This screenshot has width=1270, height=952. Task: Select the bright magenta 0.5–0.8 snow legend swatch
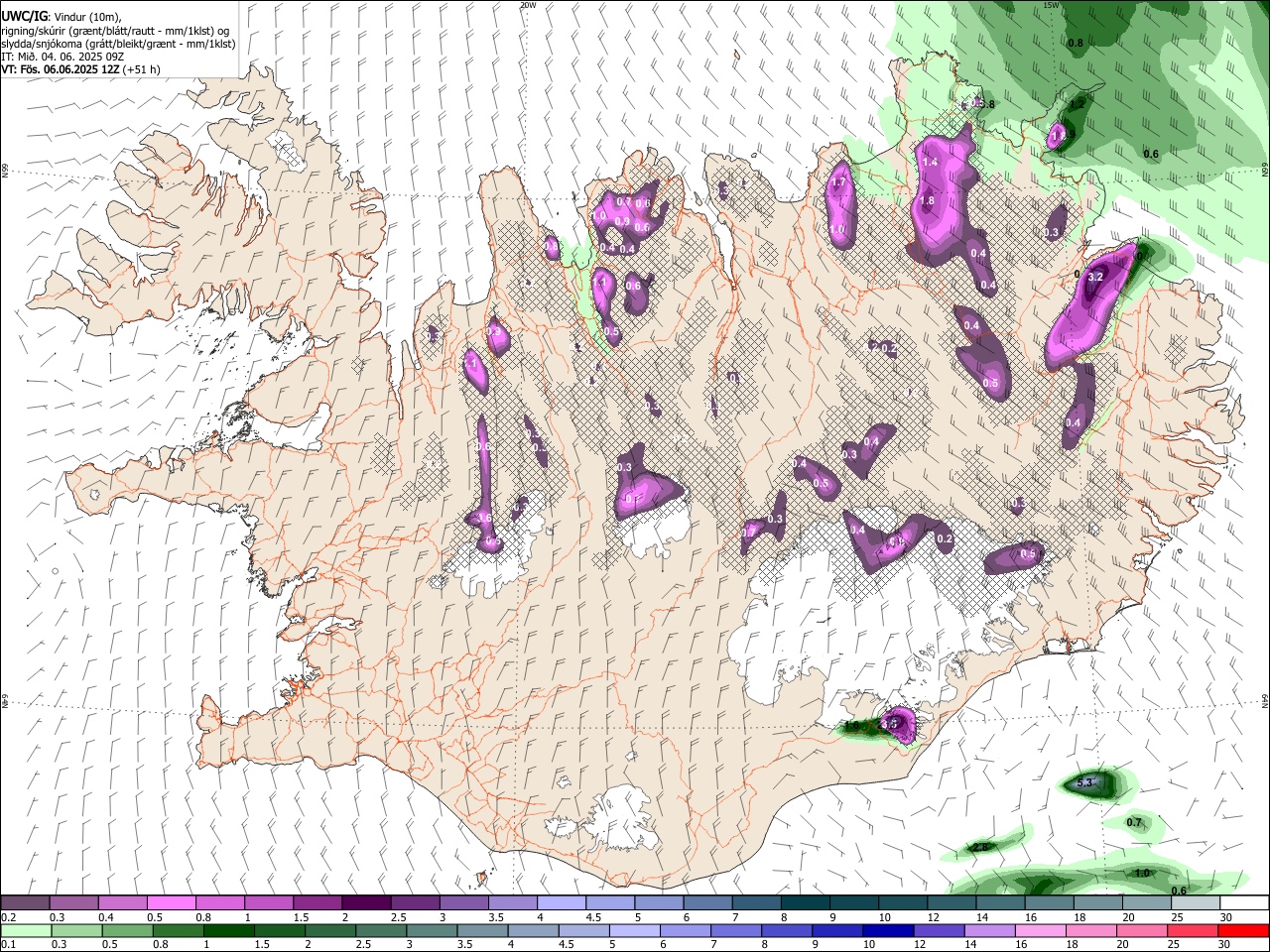pyautogui.click(x=171, y=902)
